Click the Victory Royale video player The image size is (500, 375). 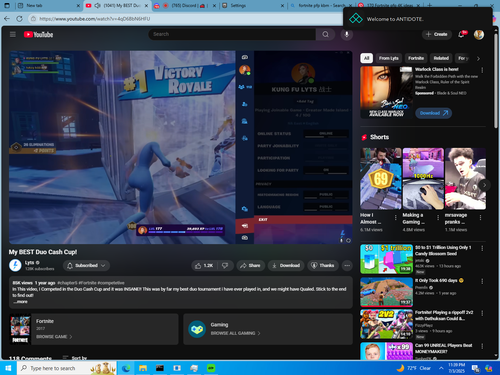tap(180, 147)
